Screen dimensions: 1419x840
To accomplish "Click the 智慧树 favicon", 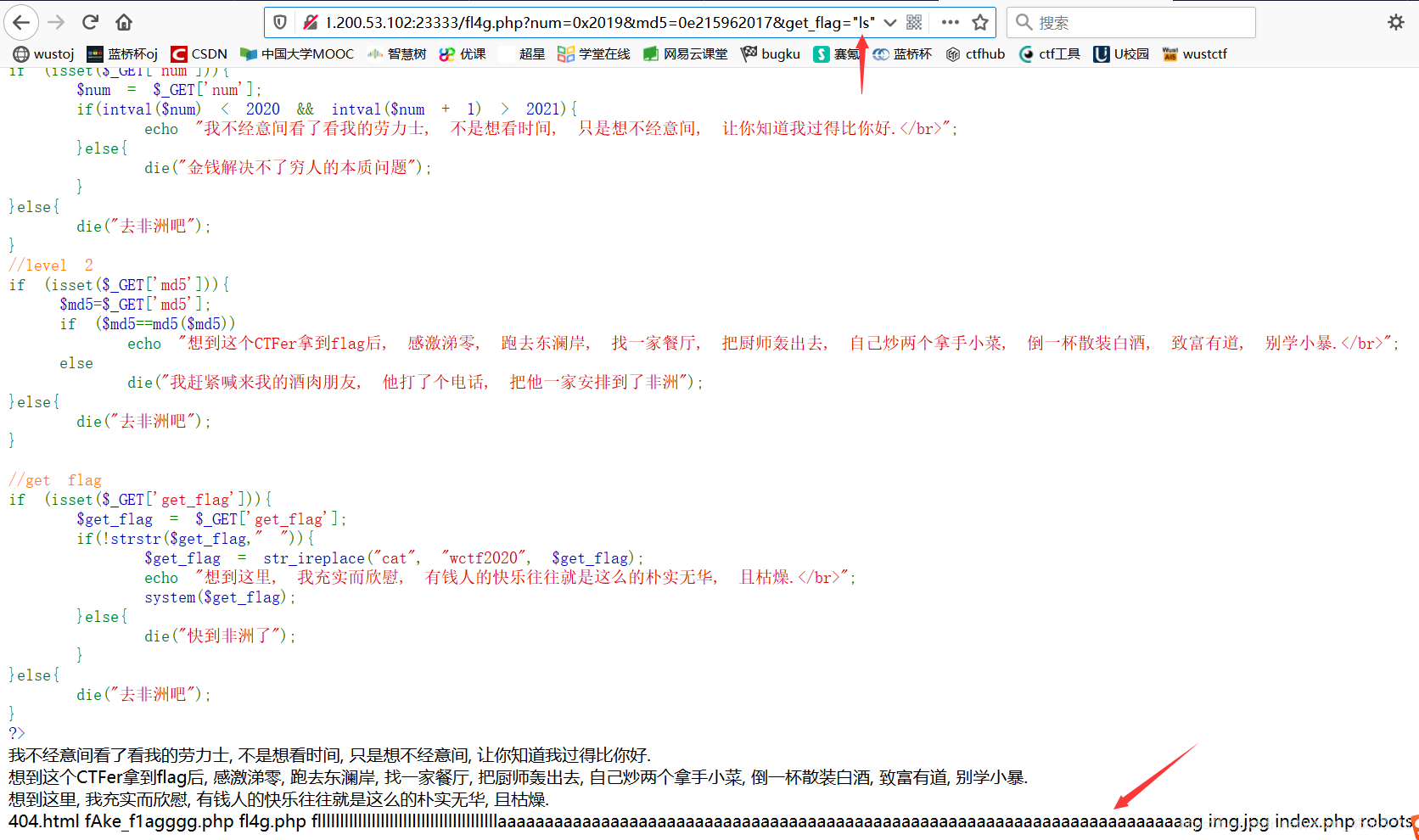I will (375, 54).
